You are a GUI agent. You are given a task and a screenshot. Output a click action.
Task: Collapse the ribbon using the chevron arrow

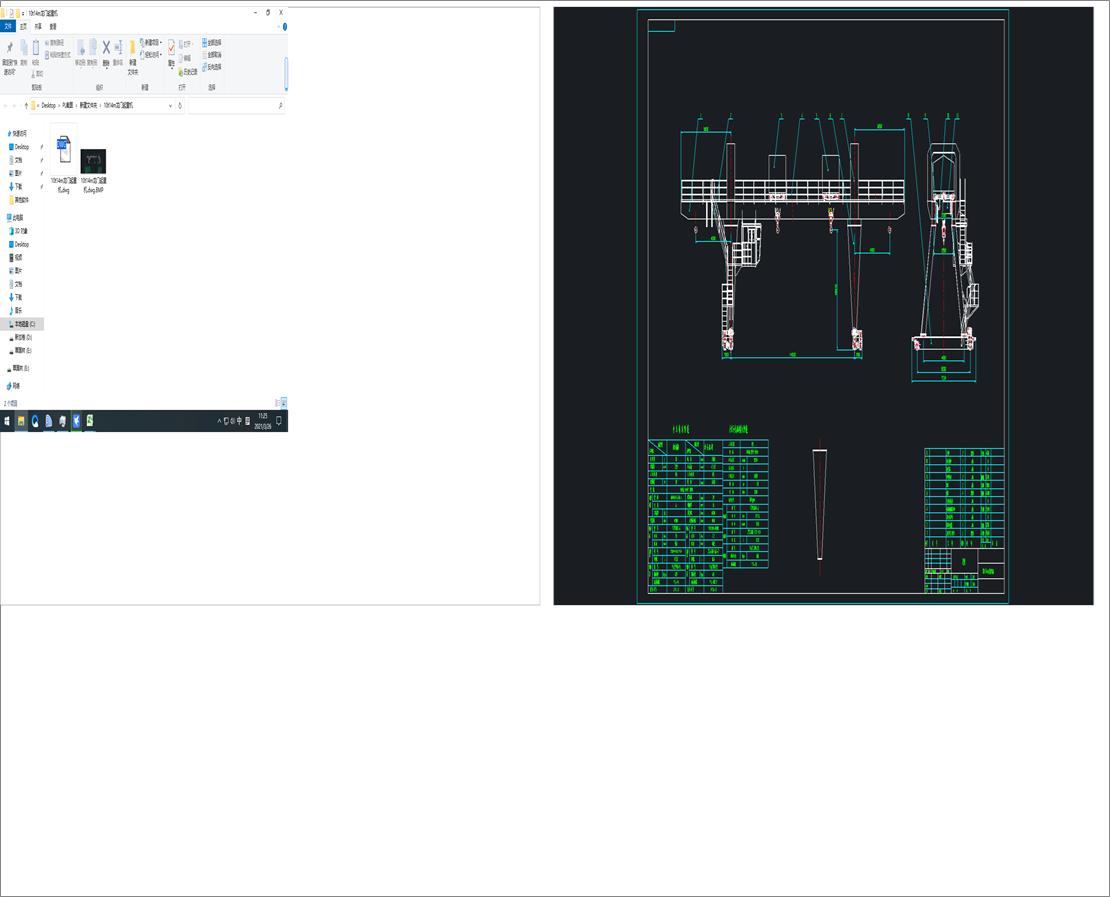[278, 26]
